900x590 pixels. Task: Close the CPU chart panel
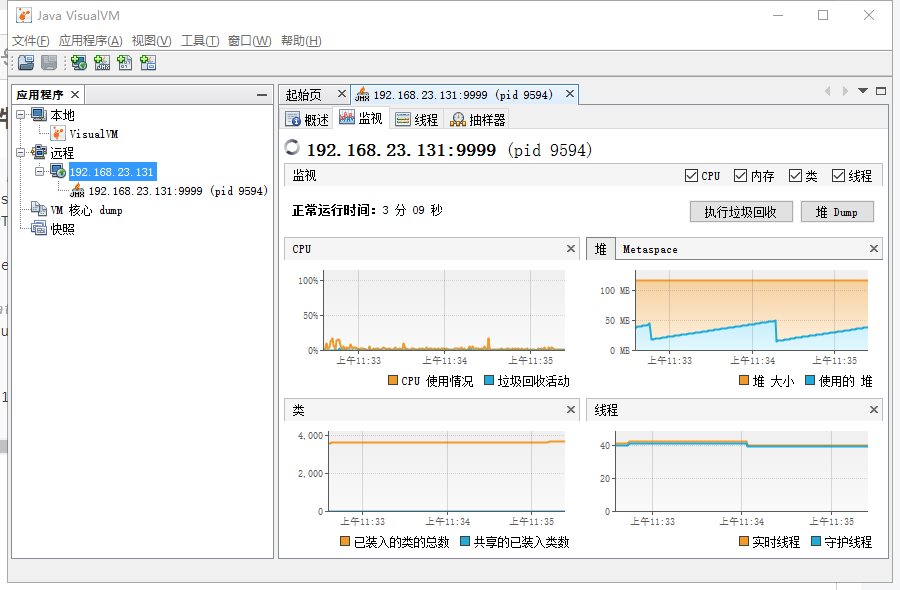[571, 249]
